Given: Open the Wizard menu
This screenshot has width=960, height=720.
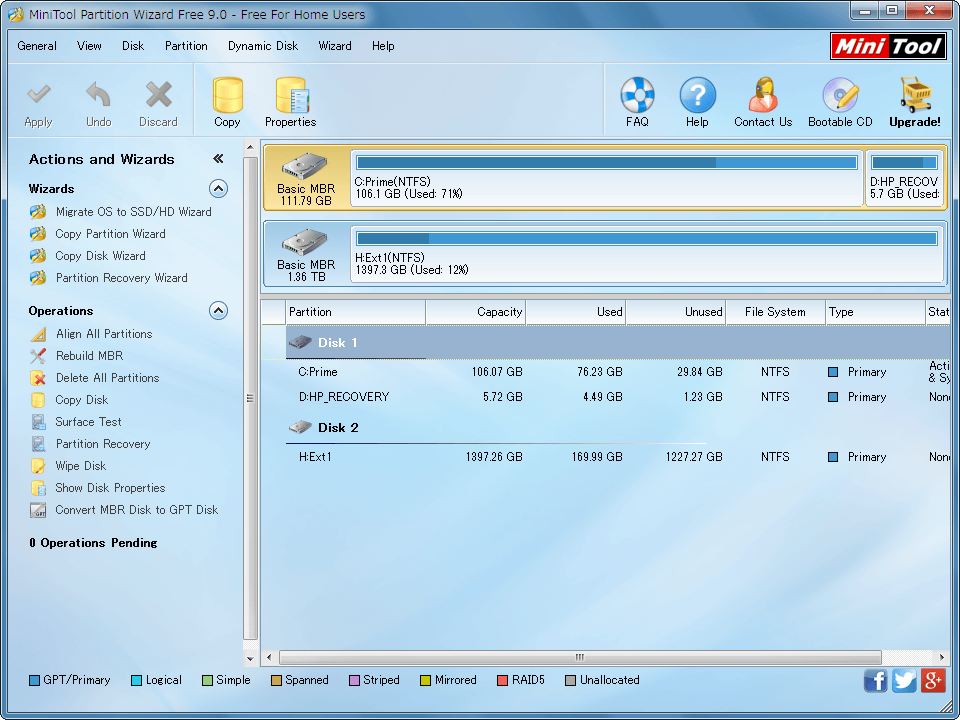Looking at the screenshot, I should [335, 46].
